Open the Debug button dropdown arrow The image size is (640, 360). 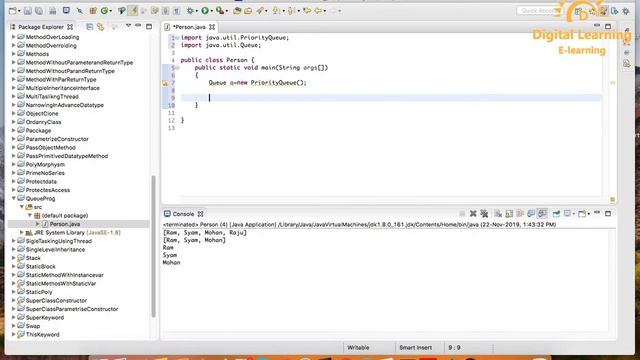click(197, 11)
